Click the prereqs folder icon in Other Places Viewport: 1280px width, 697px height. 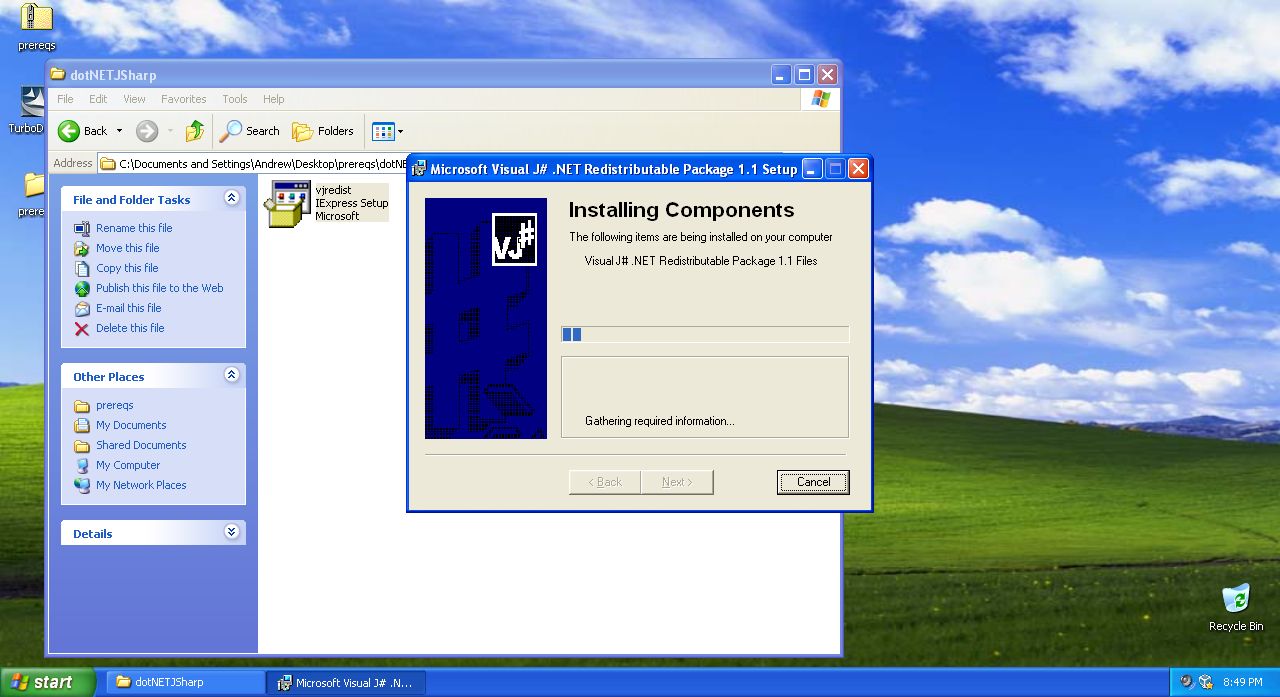point(82,405)
